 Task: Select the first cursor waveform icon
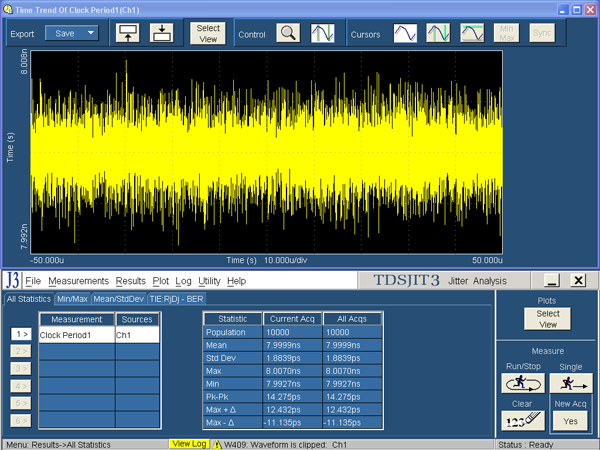(x=405, y=33)
